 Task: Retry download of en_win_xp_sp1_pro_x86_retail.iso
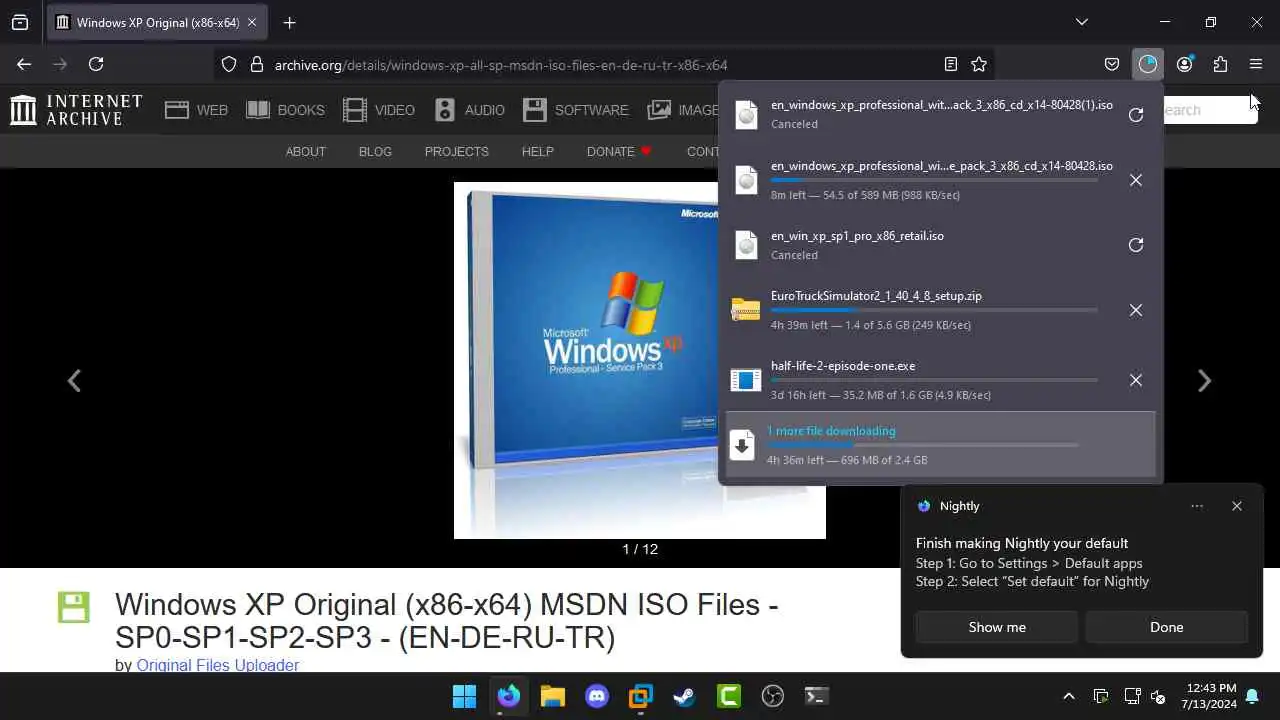tap(1136, 245)
